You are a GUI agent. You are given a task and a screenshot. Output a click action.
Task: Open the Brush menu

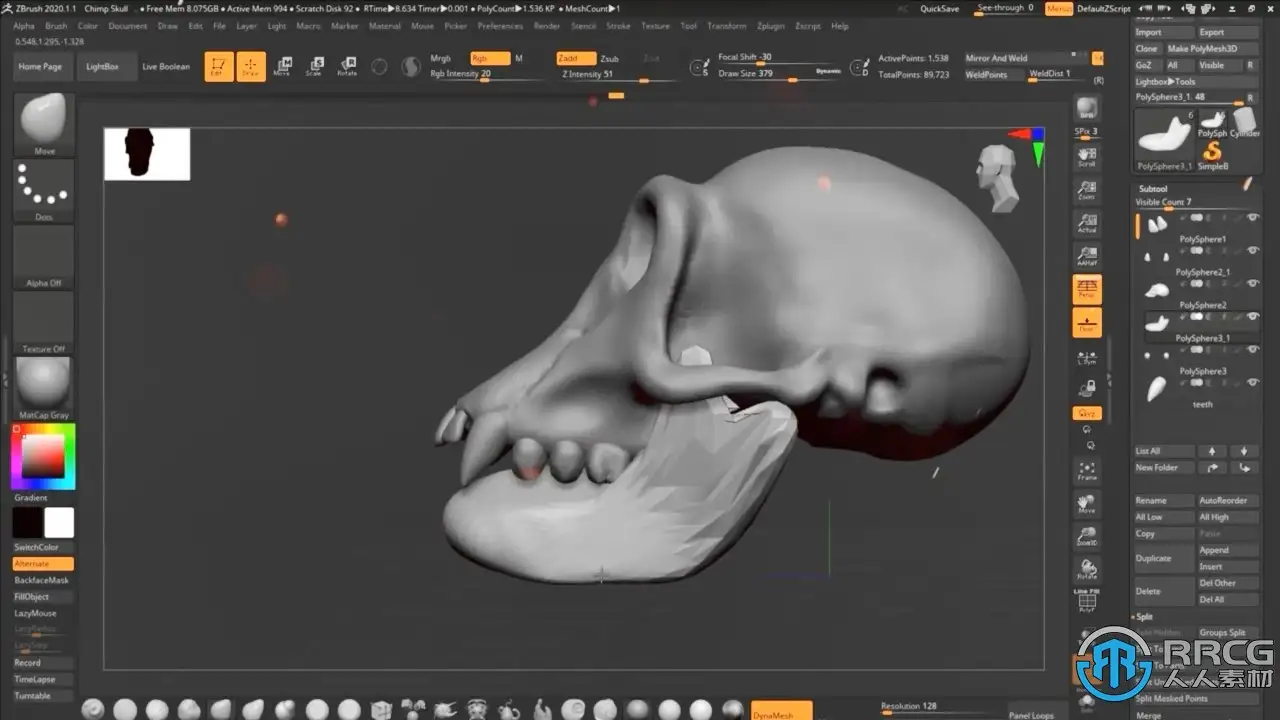56,26
